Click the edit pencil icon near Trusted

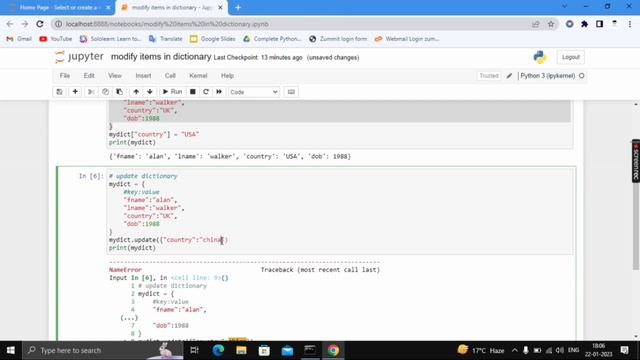coord(509,76)
